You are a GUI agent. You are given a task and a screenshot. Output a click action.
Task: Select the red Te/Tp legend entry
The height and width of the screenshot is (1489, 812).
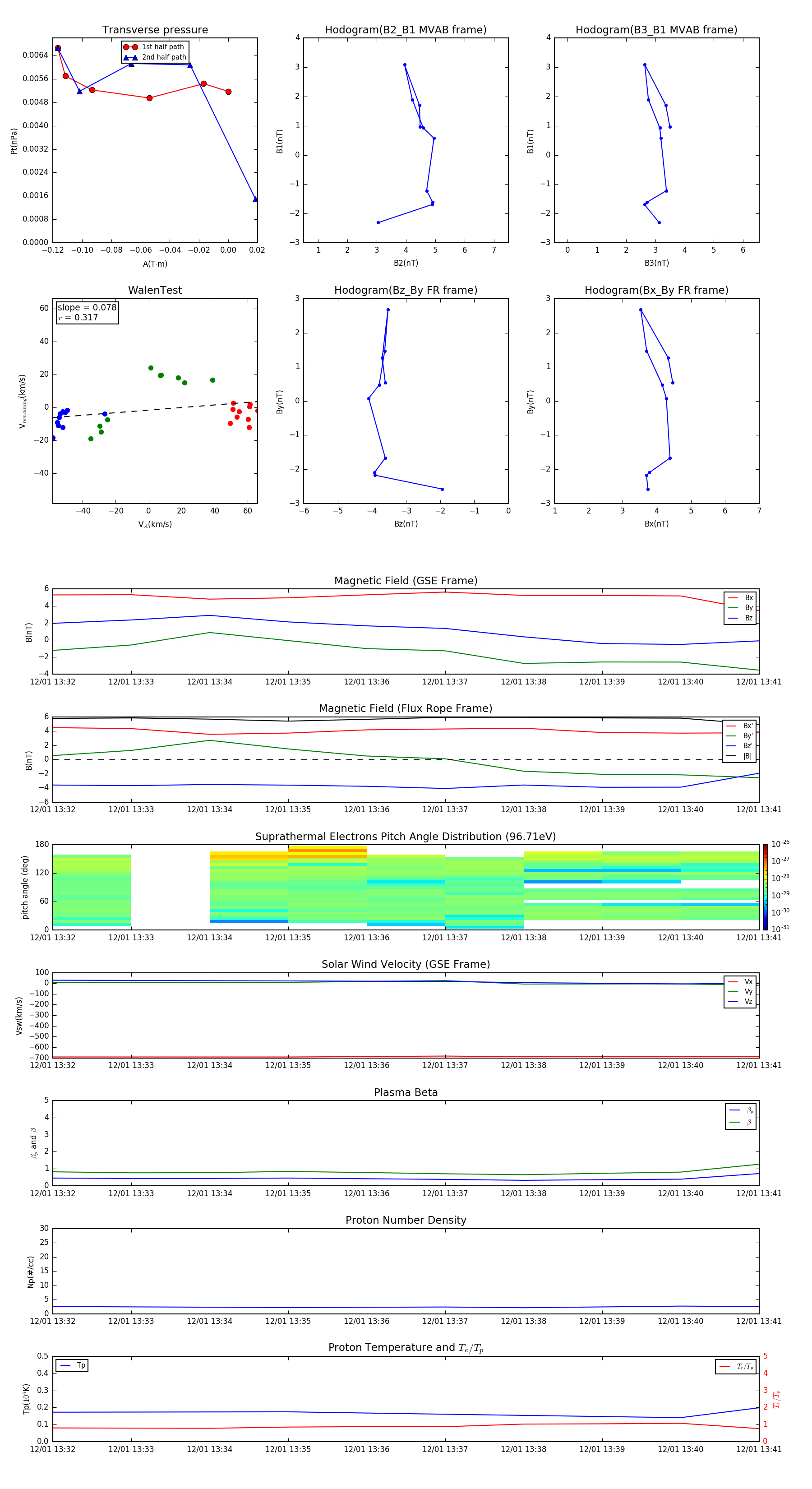click(736, 1366)
